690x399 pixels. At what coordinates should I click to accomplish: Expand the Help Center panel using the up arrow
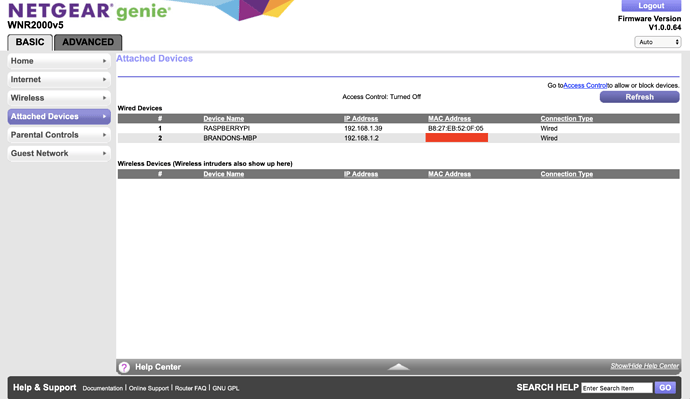[399, 366]
